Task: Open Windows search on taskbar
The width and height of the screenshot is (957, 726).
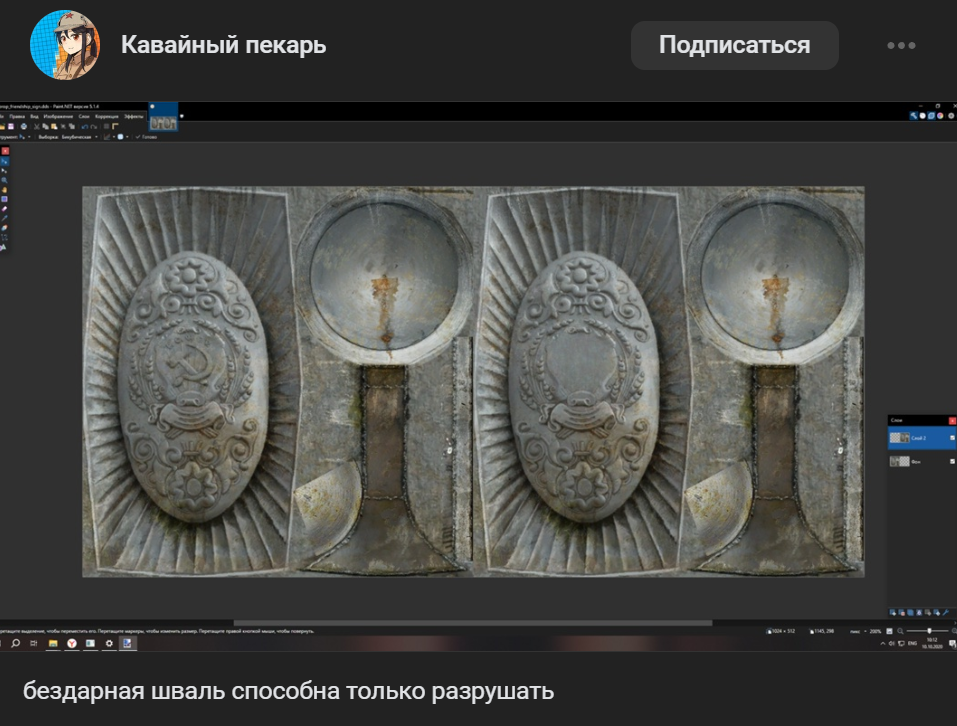Action: [16, 643]
